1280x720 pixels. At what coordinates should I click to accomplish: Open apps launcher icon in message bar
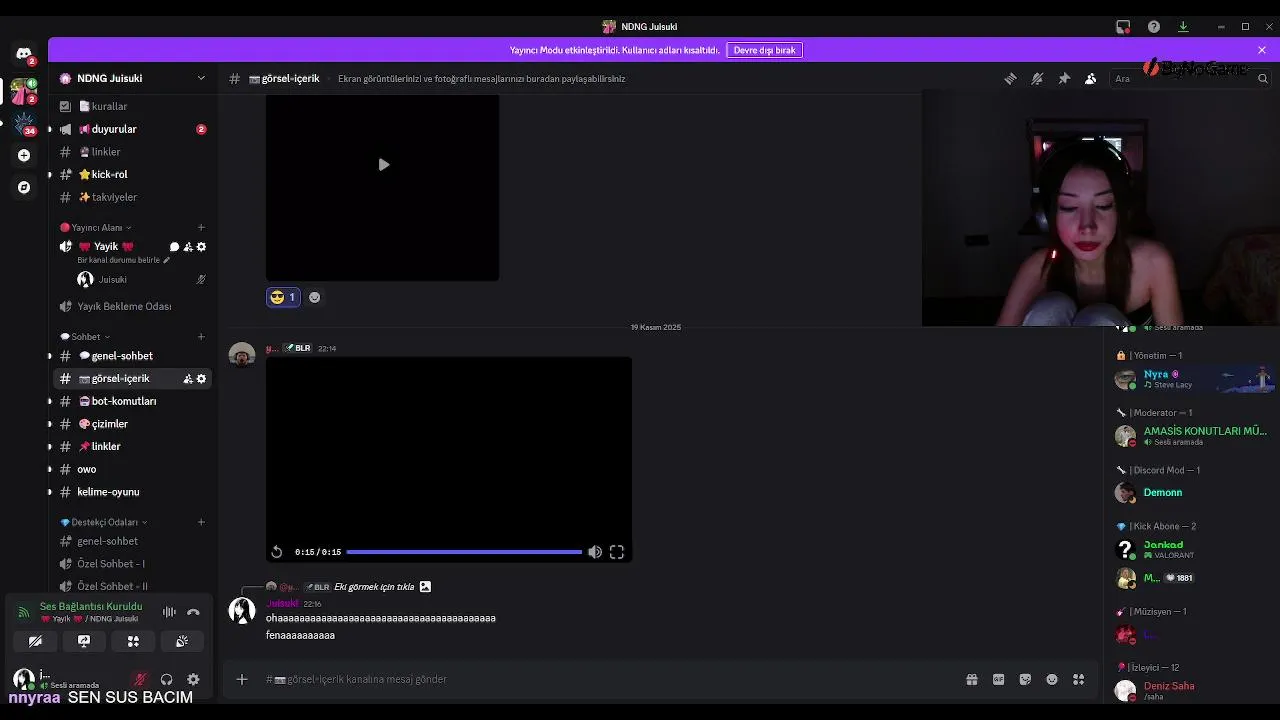1079,679
